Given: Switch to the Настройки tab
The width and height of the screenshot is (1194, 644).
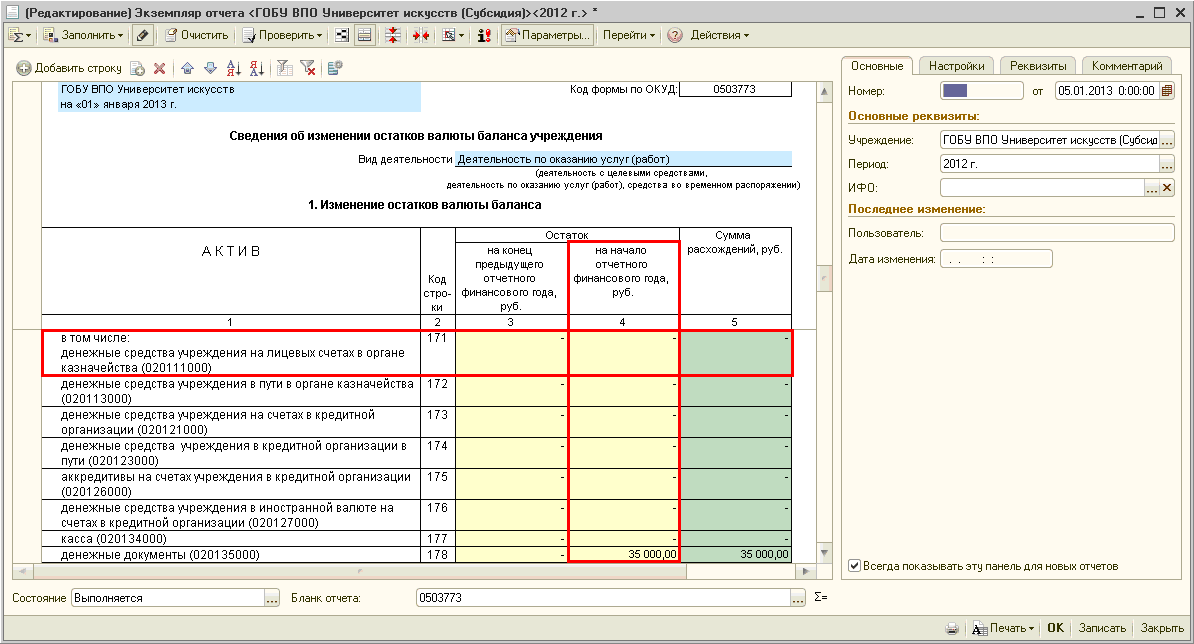Looking at the screenshot, I should coord(956,66).
